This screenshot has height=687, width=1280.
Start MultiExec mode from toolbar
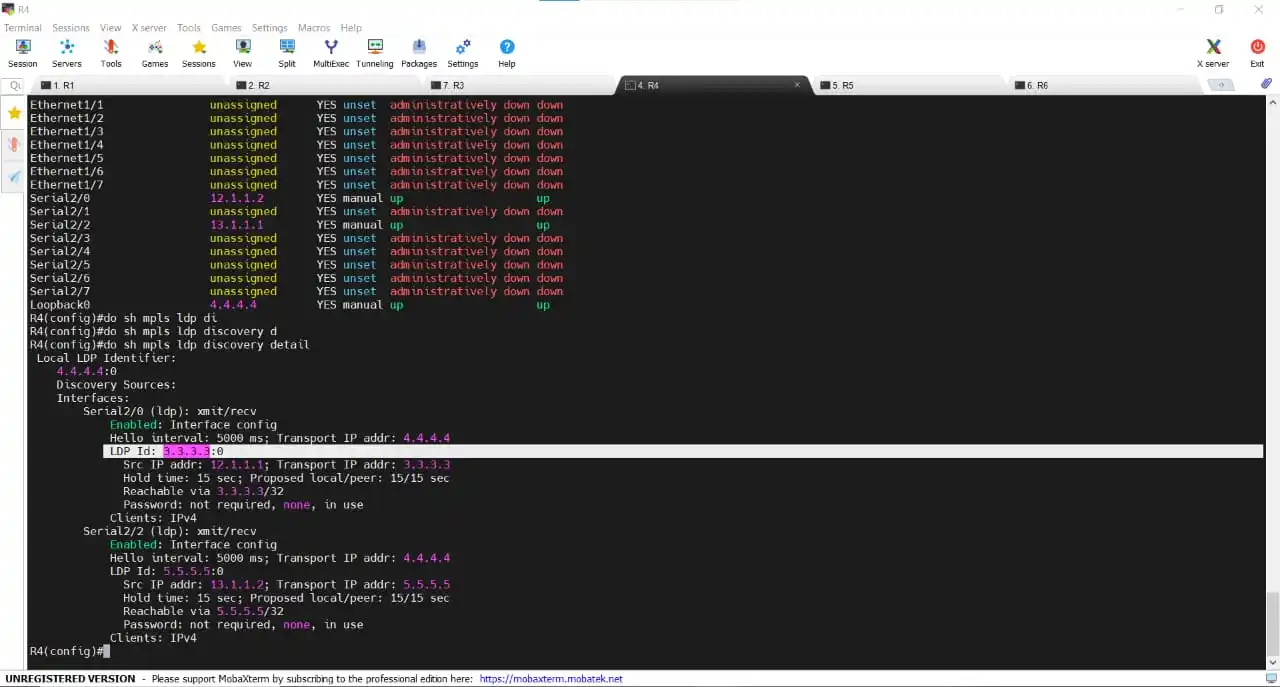pos(331,53)
